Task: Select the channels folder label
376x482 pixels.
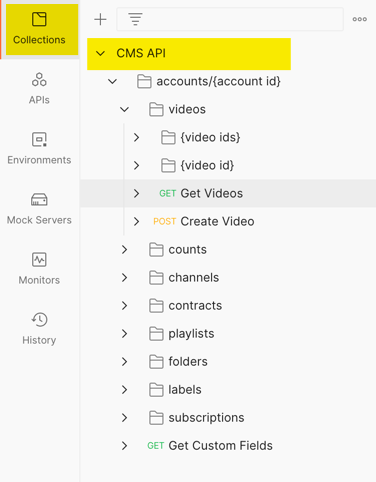Action: pyautogui.click(x=194, y=277)
